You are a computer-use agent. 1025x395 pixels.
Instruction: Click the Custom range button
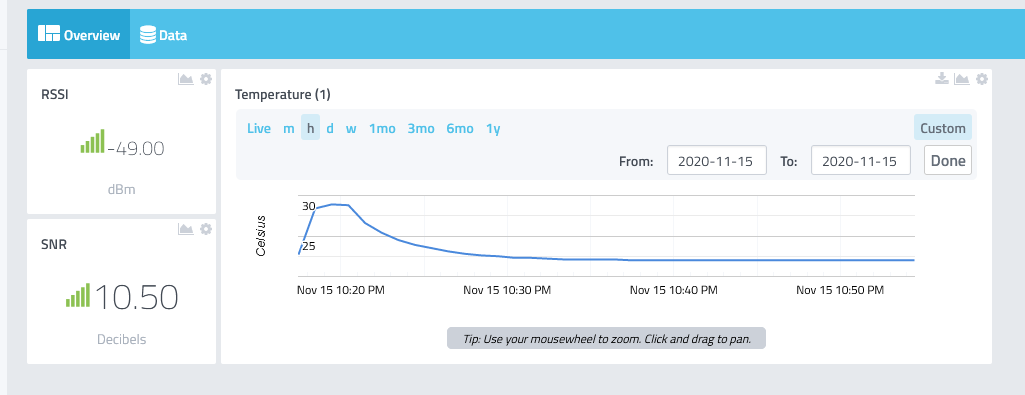[943, 128]
